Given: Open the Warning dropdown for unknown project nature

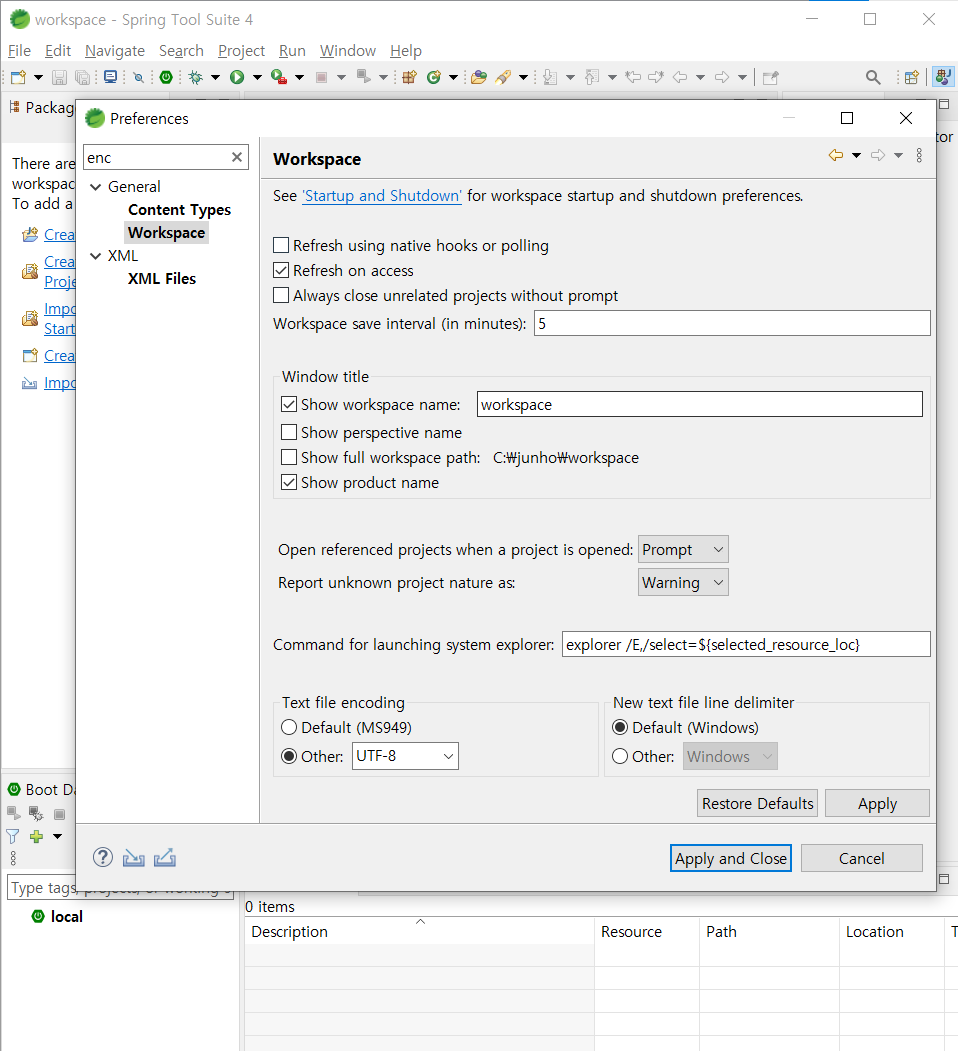Looking at the screenshot, I should (683, 582).
